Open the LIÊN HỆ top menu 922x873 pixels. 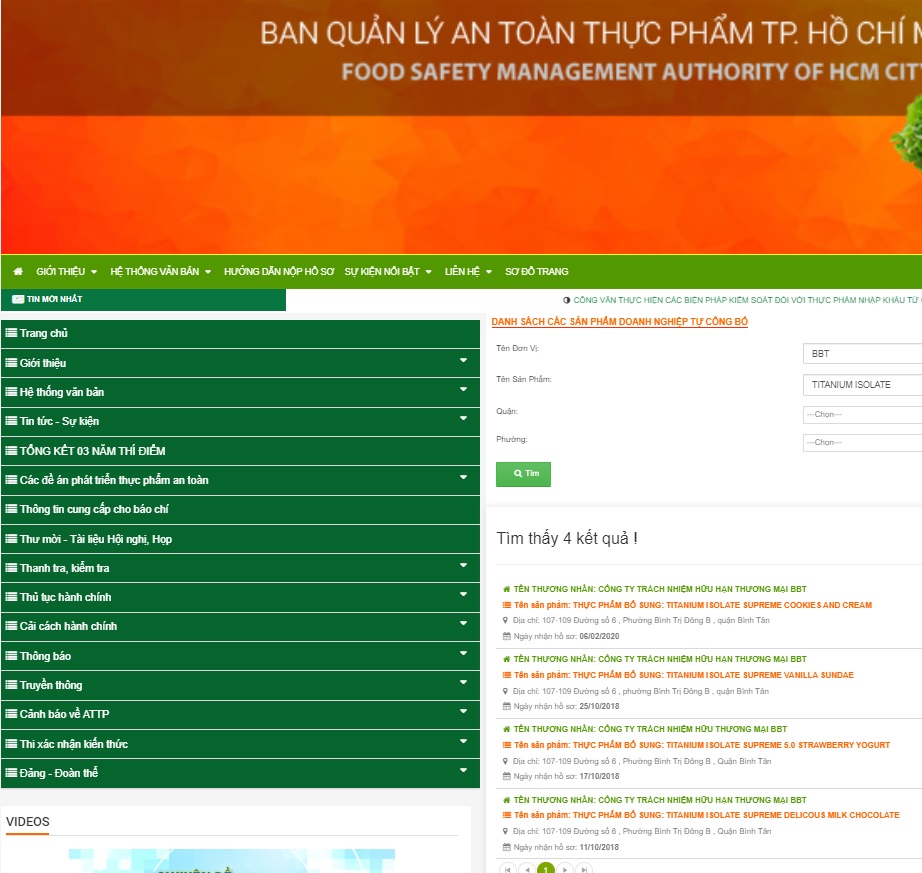(x=468, y=272)
